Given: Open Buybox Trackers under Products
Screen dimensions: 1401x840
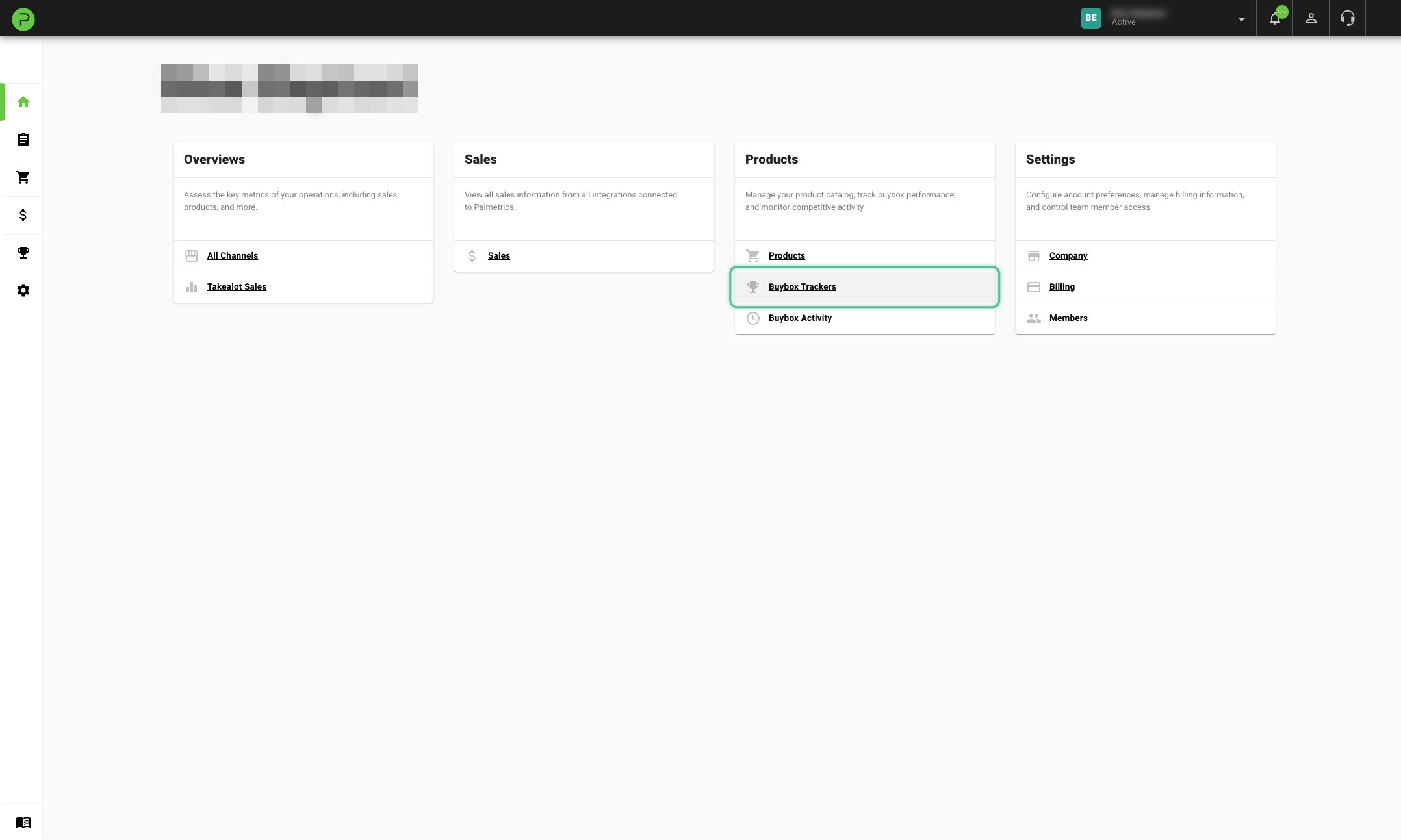Looking at the screenshot, I should [802, 286].
